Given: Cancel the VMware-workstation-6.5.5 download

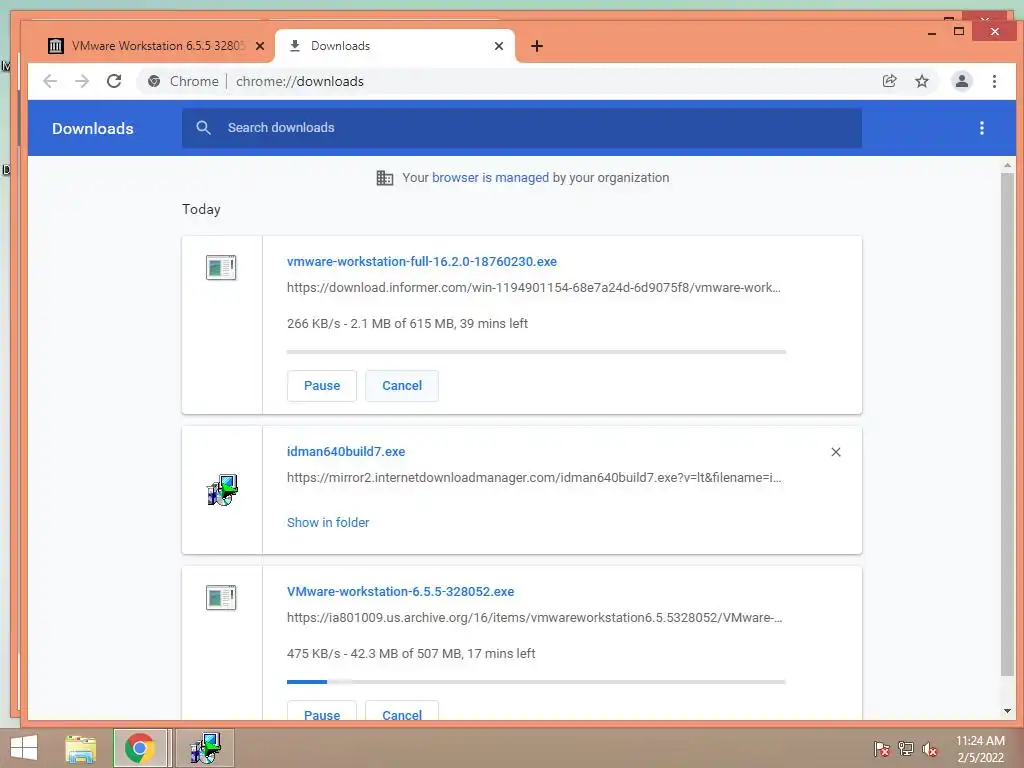Looking at the screenshot, I should (x=402, y=712).
